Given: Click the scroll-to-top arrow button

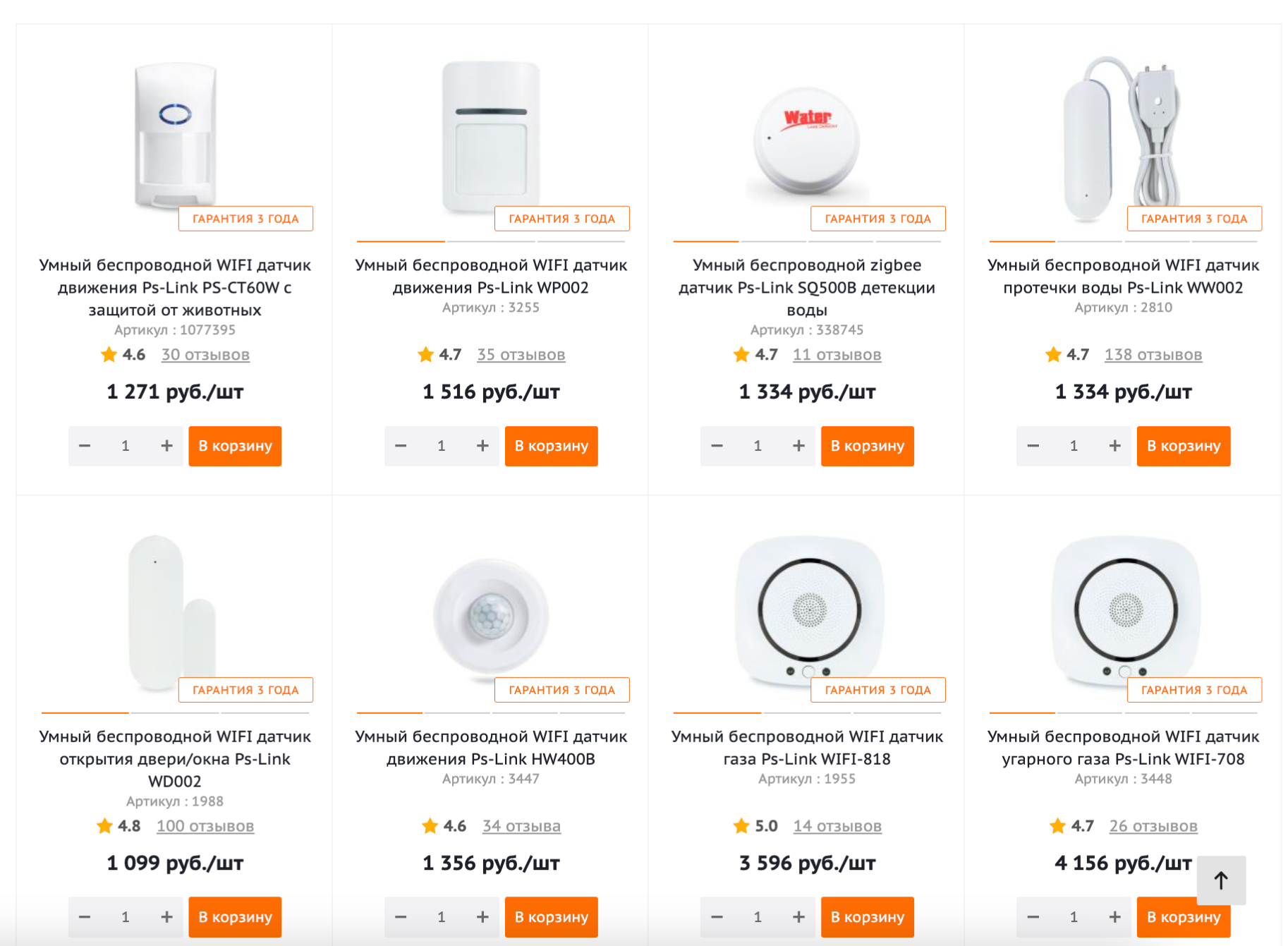Looking at the screenshot, I should pyautogui.click(x=1221, y=880).
